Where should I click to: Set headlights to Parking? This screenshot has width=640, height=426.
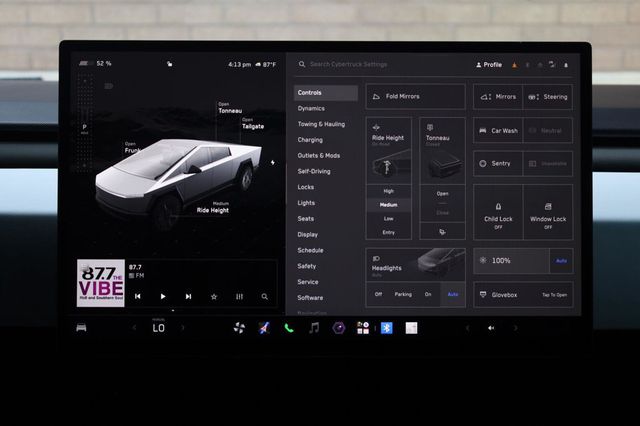(x=403, y=294)
